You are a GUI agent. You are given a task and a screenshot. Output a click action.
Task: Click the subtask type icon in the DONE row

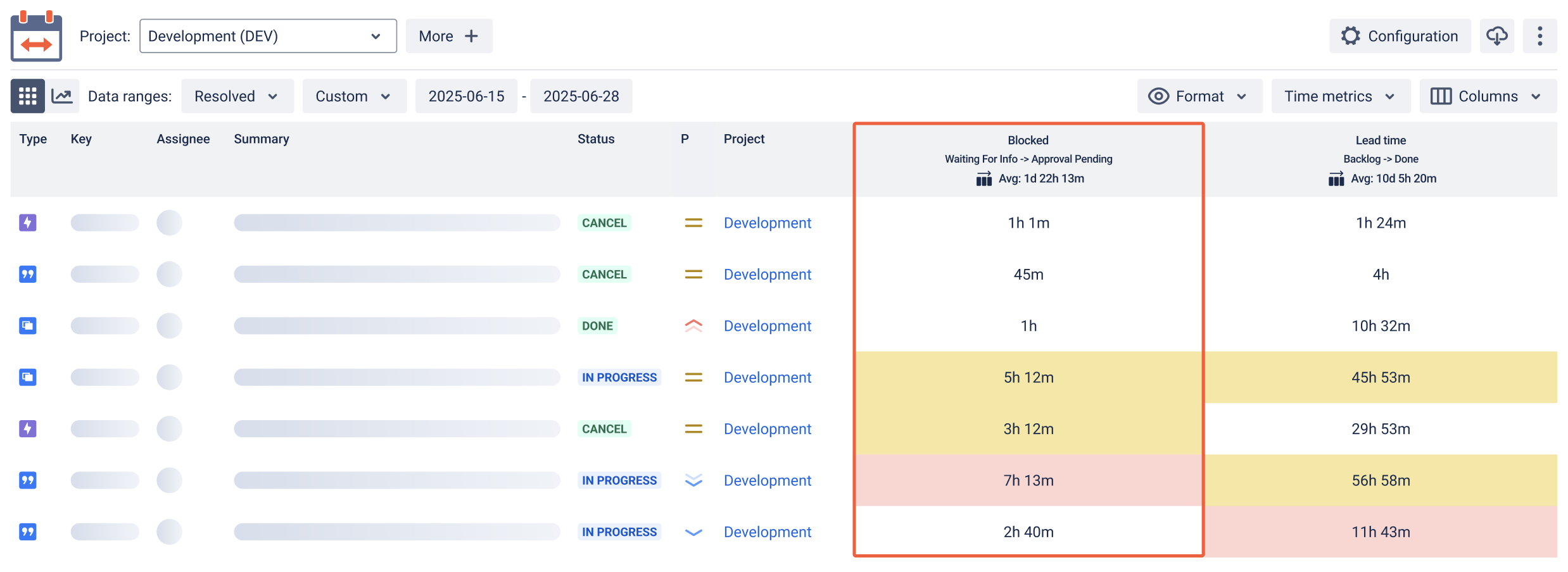(28, 326)
